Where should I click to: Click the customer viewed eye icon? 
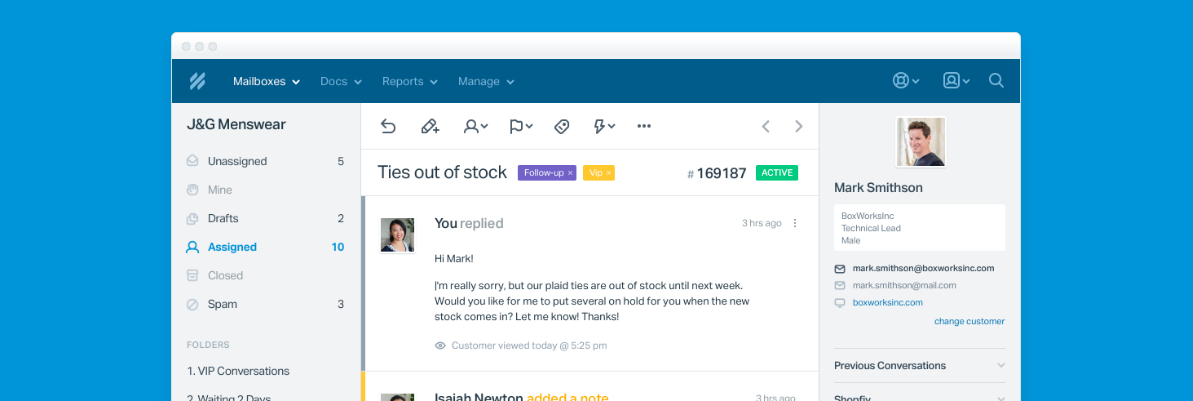[440, 345]
